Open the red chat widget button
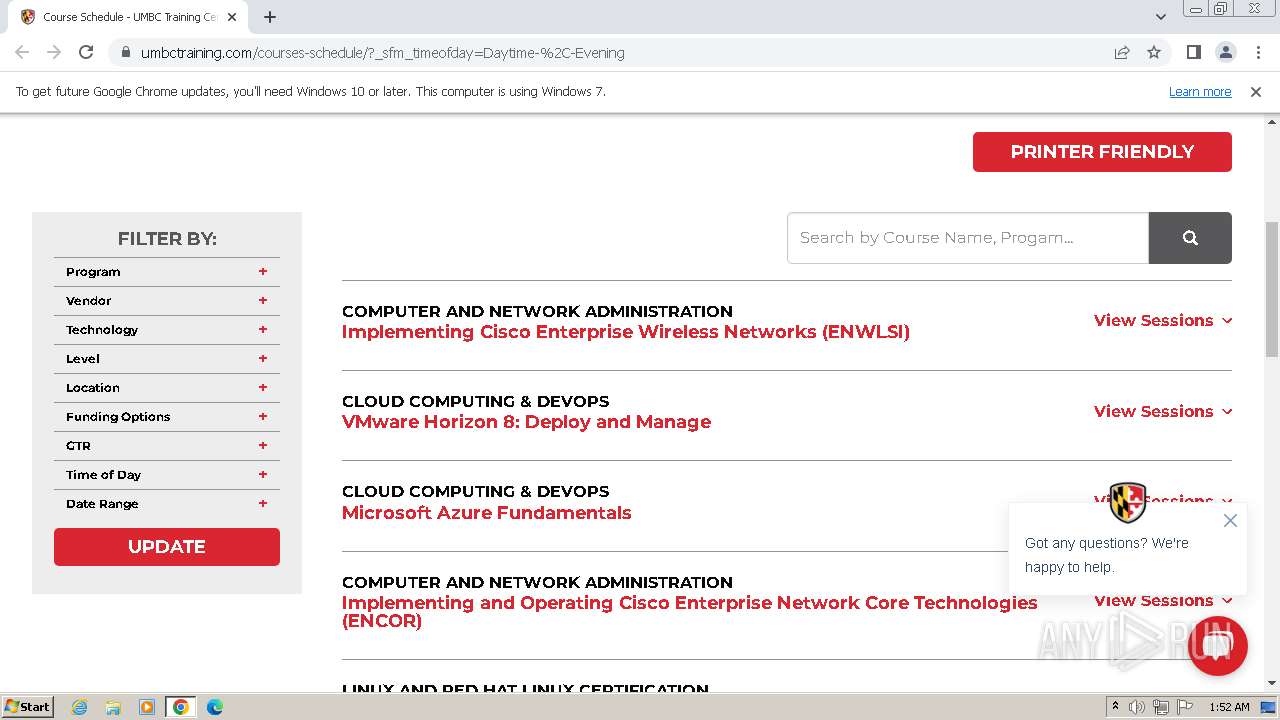The width and height of the screenshot is (1280, 720). click(x=1217, y=646)
